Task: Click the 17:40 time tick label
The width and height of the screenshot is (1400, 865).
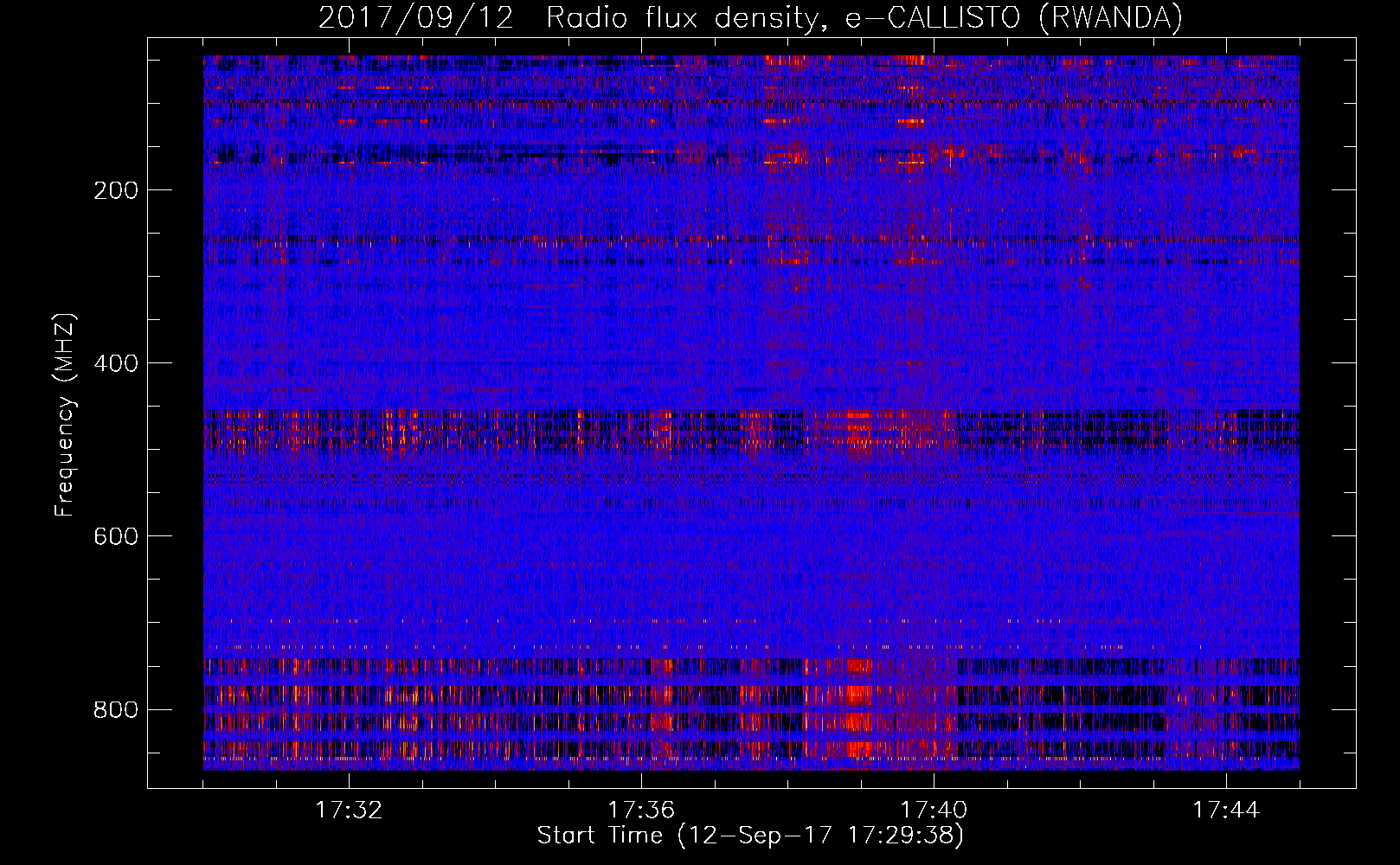Action: click(934, 811)
